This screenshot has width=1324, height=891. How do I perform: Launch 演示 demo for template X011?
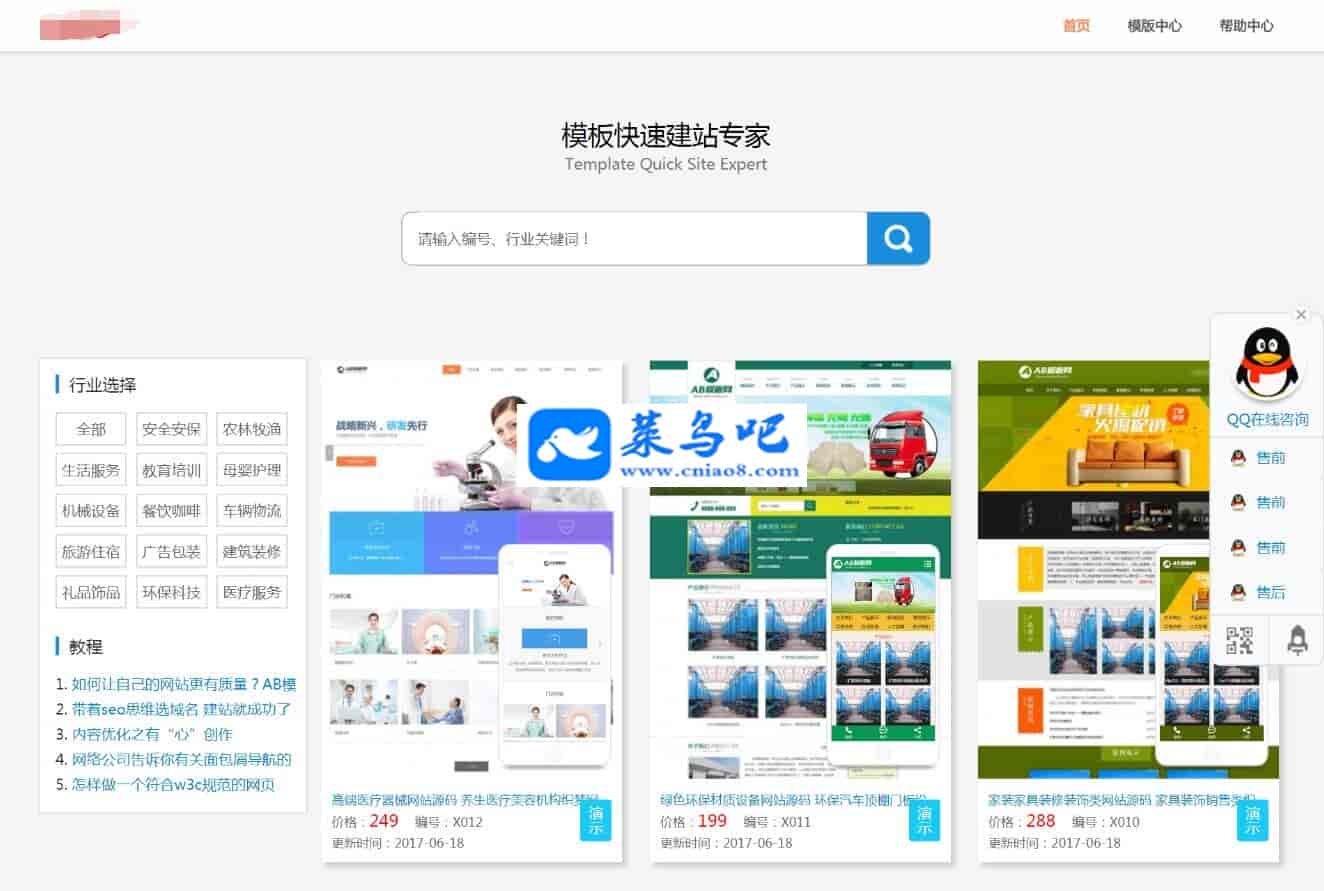(924, 820)
